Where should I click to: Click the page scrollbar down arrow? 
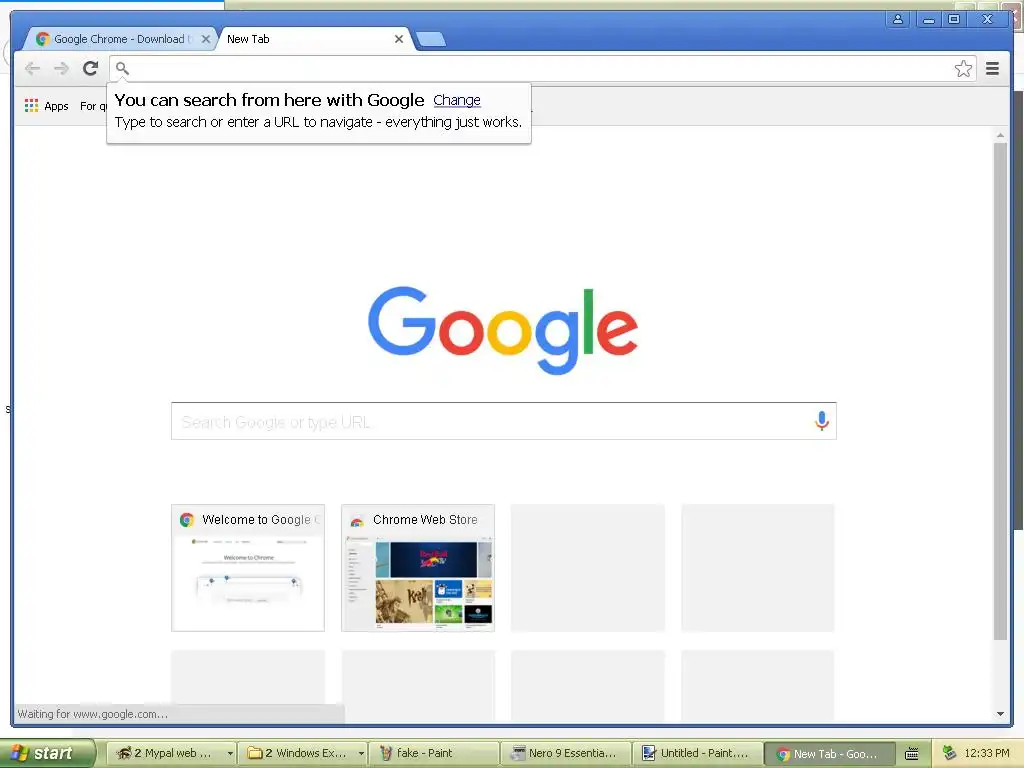[1000, 714]
